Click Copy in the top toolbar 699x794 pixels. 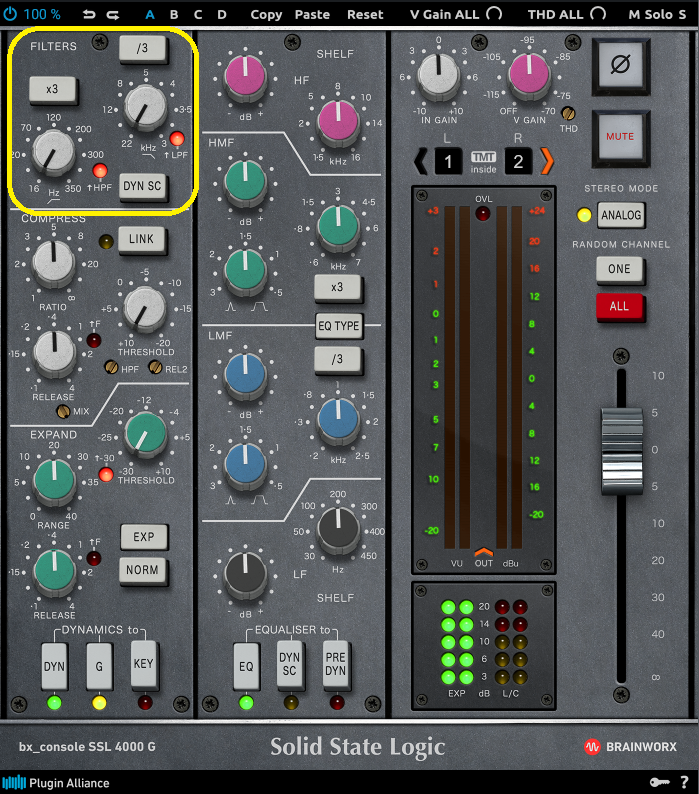click(x=266, y=15)
